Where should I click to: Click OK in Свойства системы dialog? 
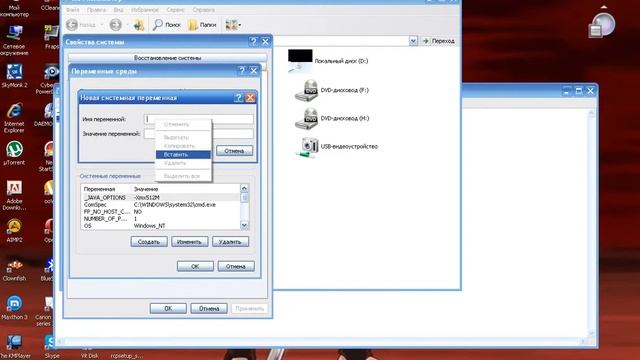click(x=168, y=308)
